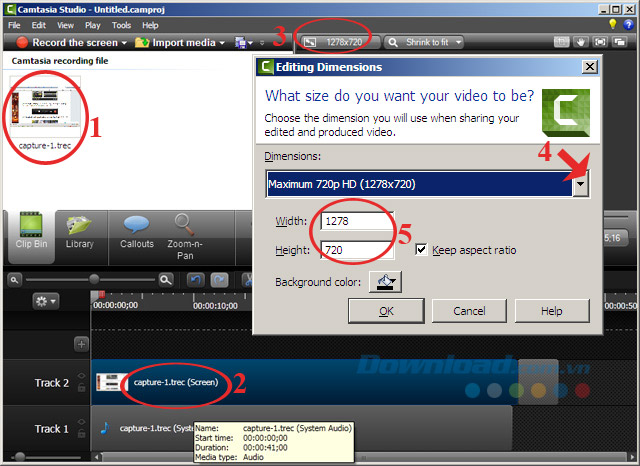Open the Help menu
The image size is (640, 466).
(150, 25)
